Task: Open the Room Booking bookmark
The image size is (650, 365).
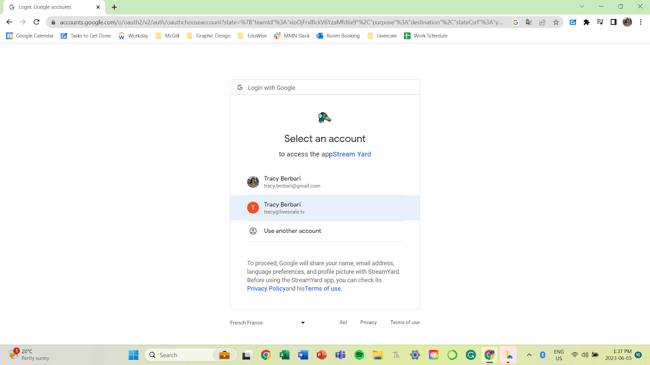Action: tap(338, 36)
